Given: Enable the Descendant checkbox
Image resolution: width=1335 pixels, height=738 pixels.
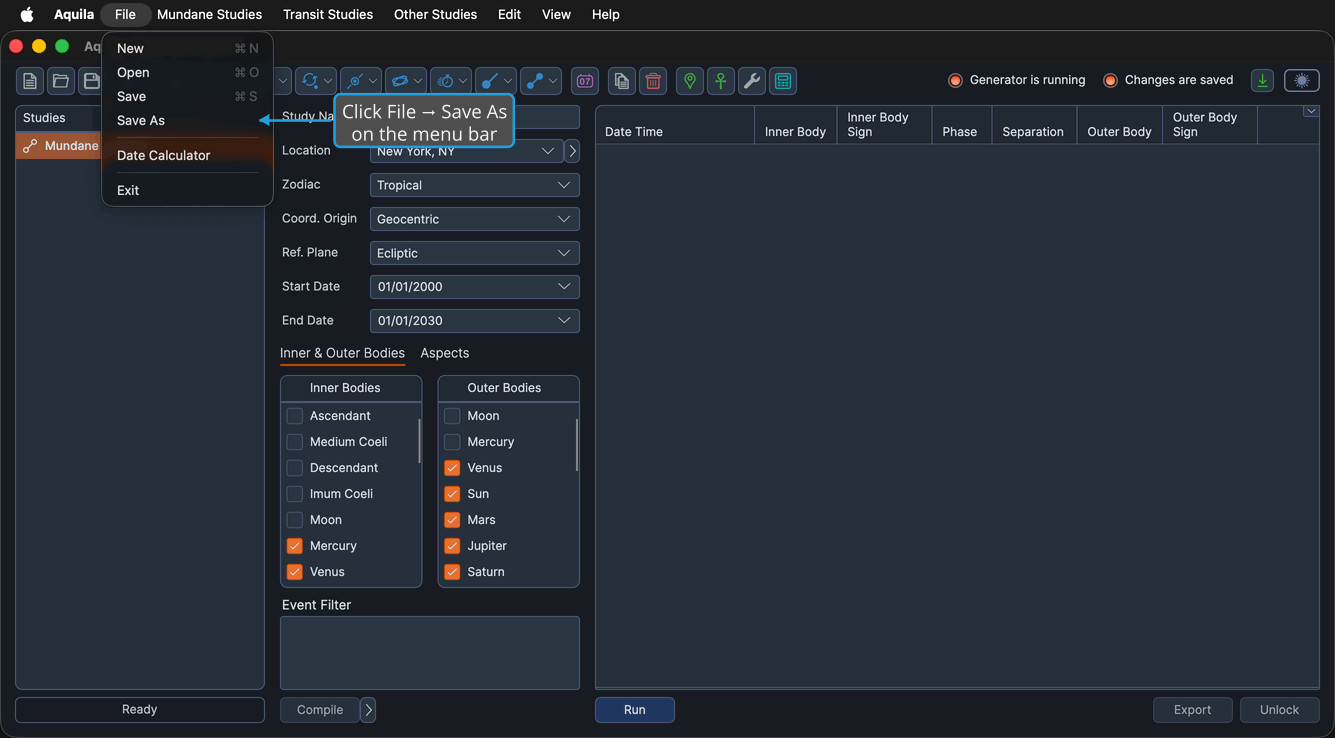Looking at the screenshot, I should pos(294,468).
